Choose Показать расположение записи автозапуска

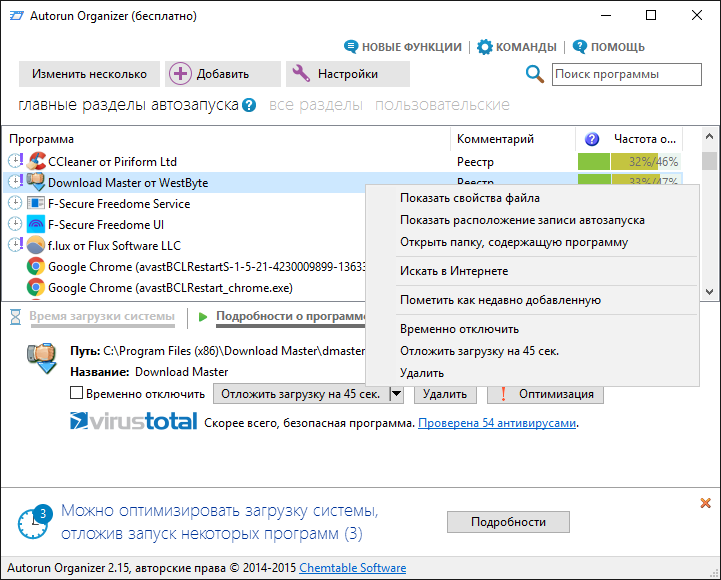point(522,220)
